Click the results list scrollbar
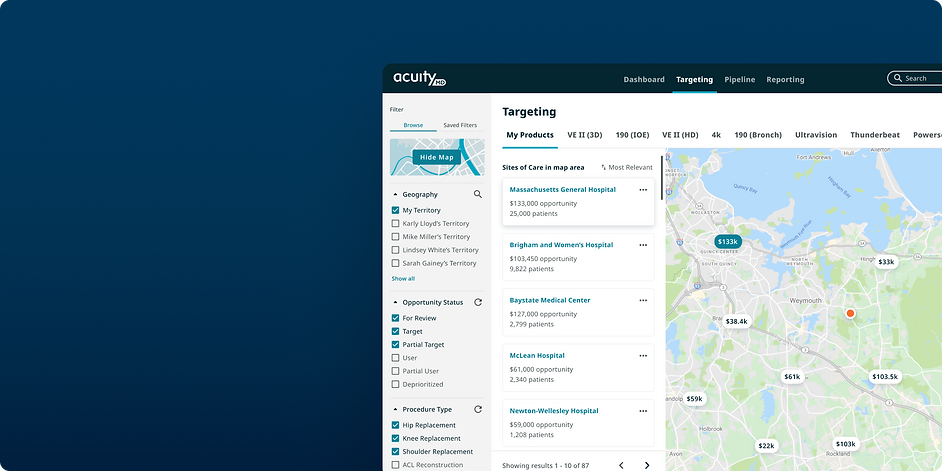 coord(662,178)
